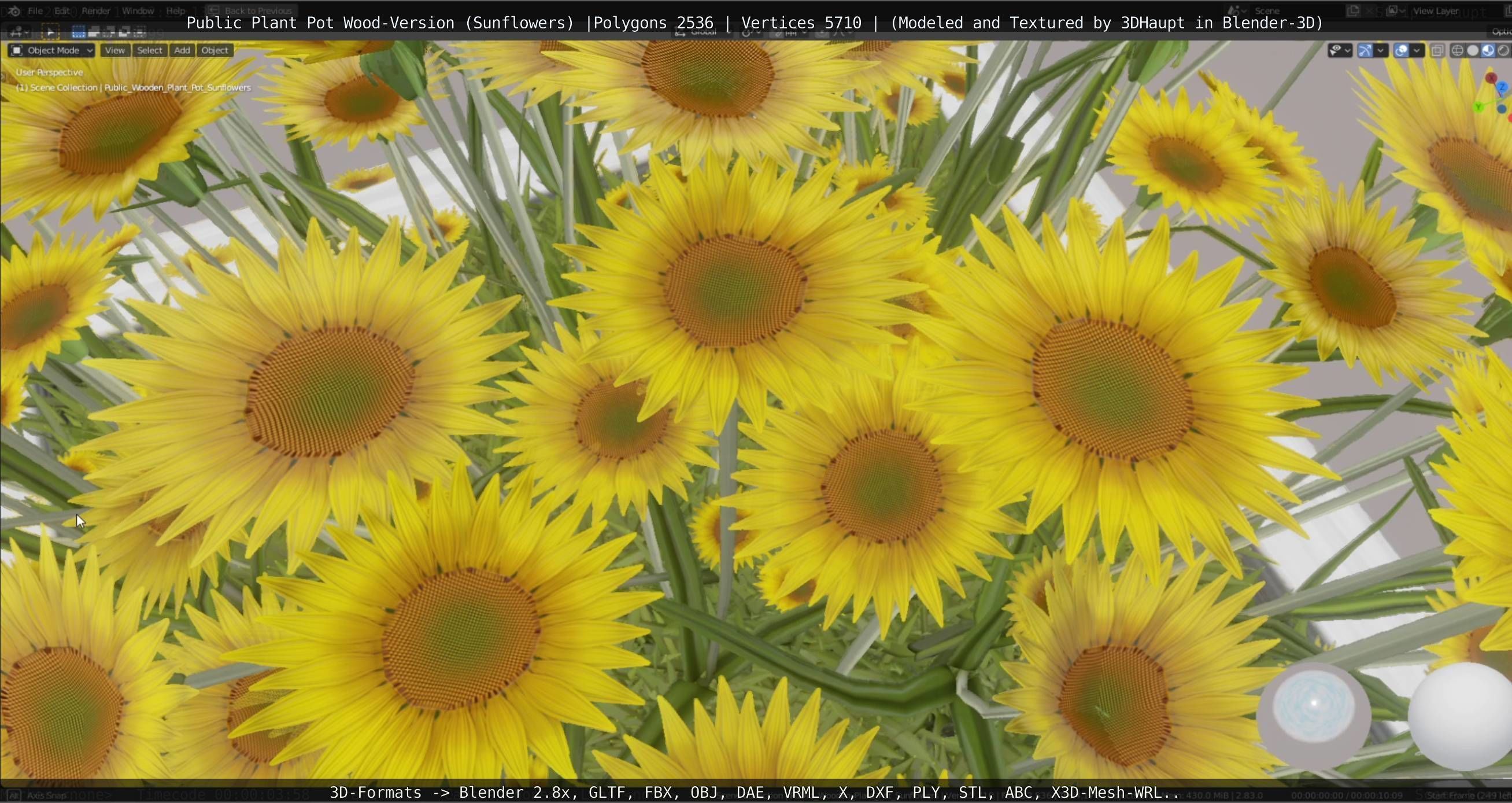Toggle X-ray mode
This screenshot has width=1512, height=803.
pyautogui.click(x=1437, y=50)
